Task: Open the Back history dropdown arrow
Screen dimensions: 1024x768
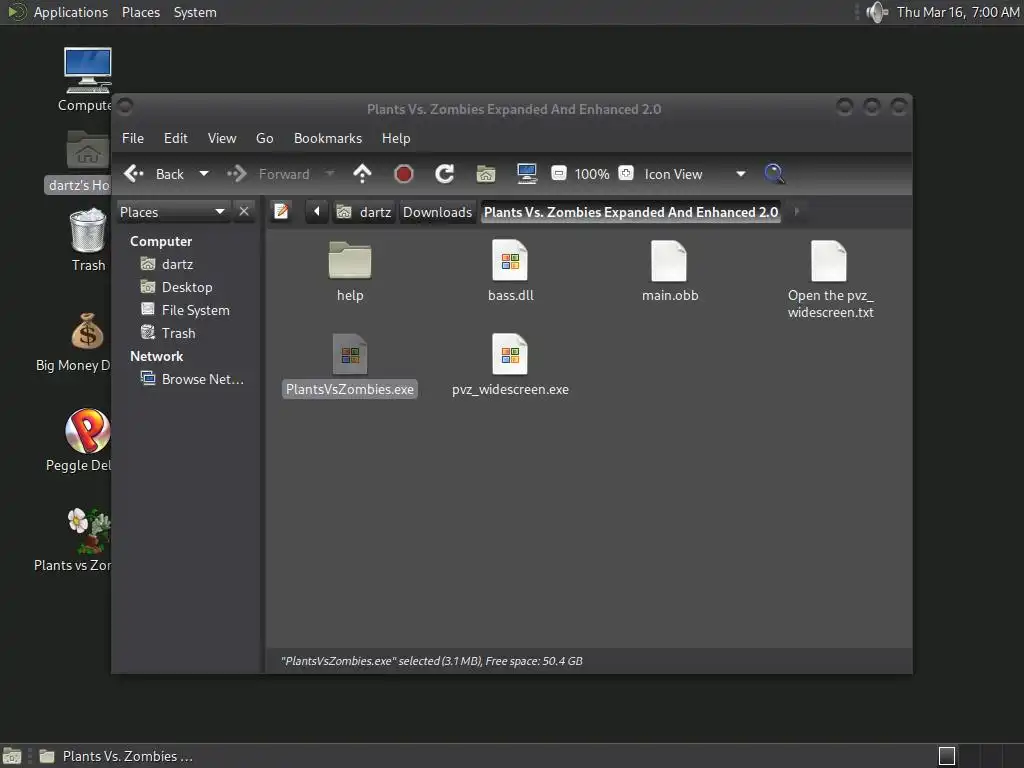Action: (x=204, y=174)
